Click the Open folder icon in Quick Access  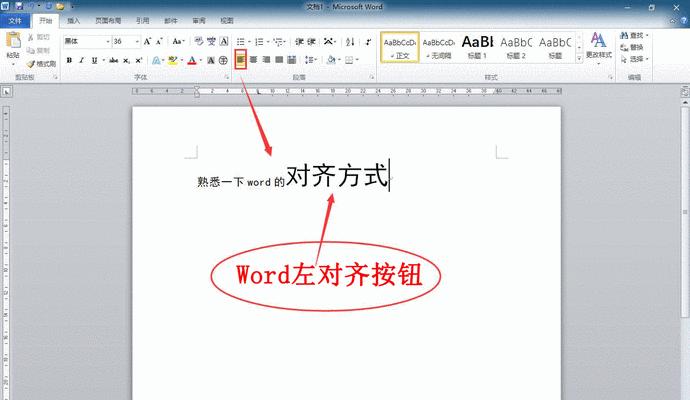coord(60,7)
